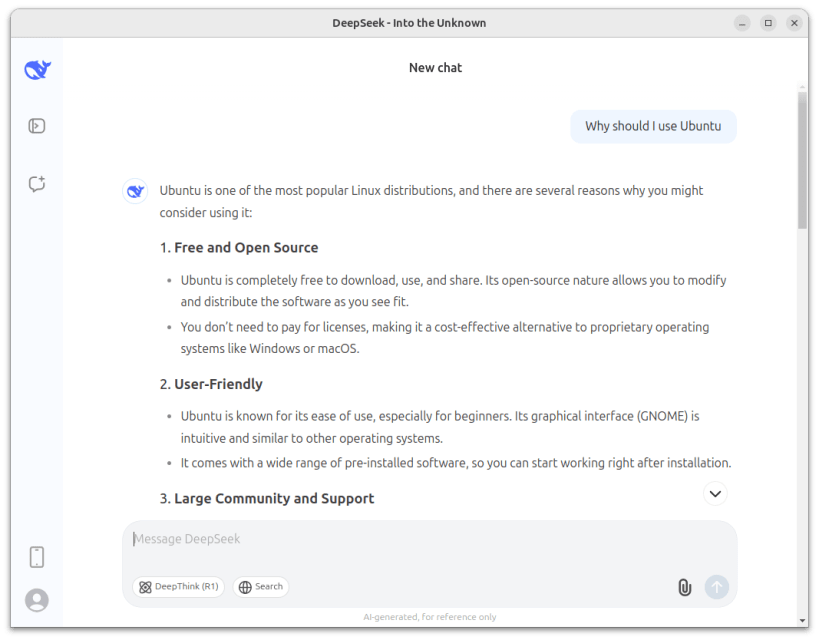
Task: Open the user profile avatar
Action: [x=36, y=600]
